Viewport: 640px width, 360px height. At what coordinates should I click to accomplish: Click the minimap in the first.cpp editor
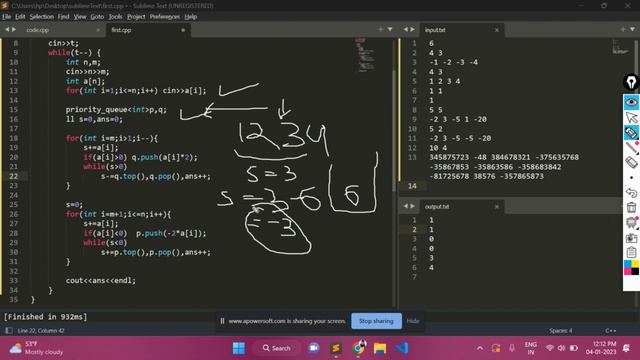(365, 55)
